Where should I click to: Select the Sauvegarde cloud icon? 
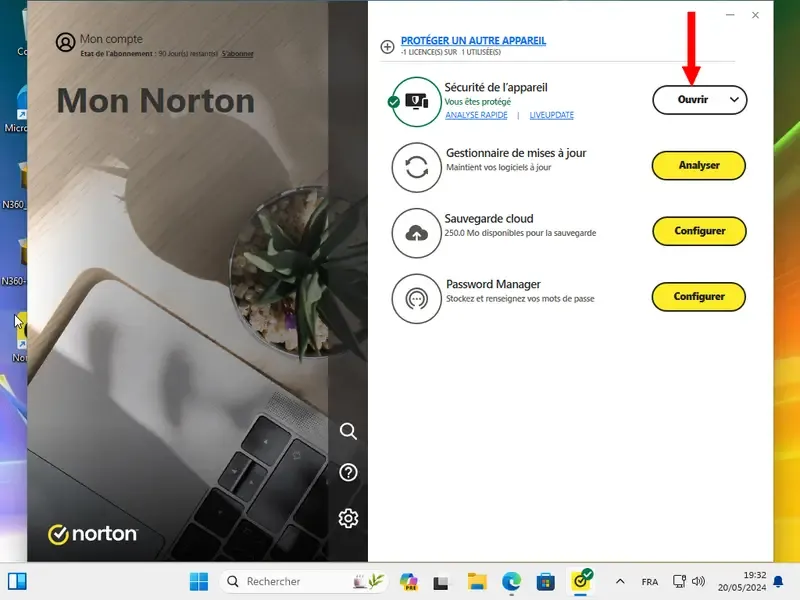tap(416, 233)
